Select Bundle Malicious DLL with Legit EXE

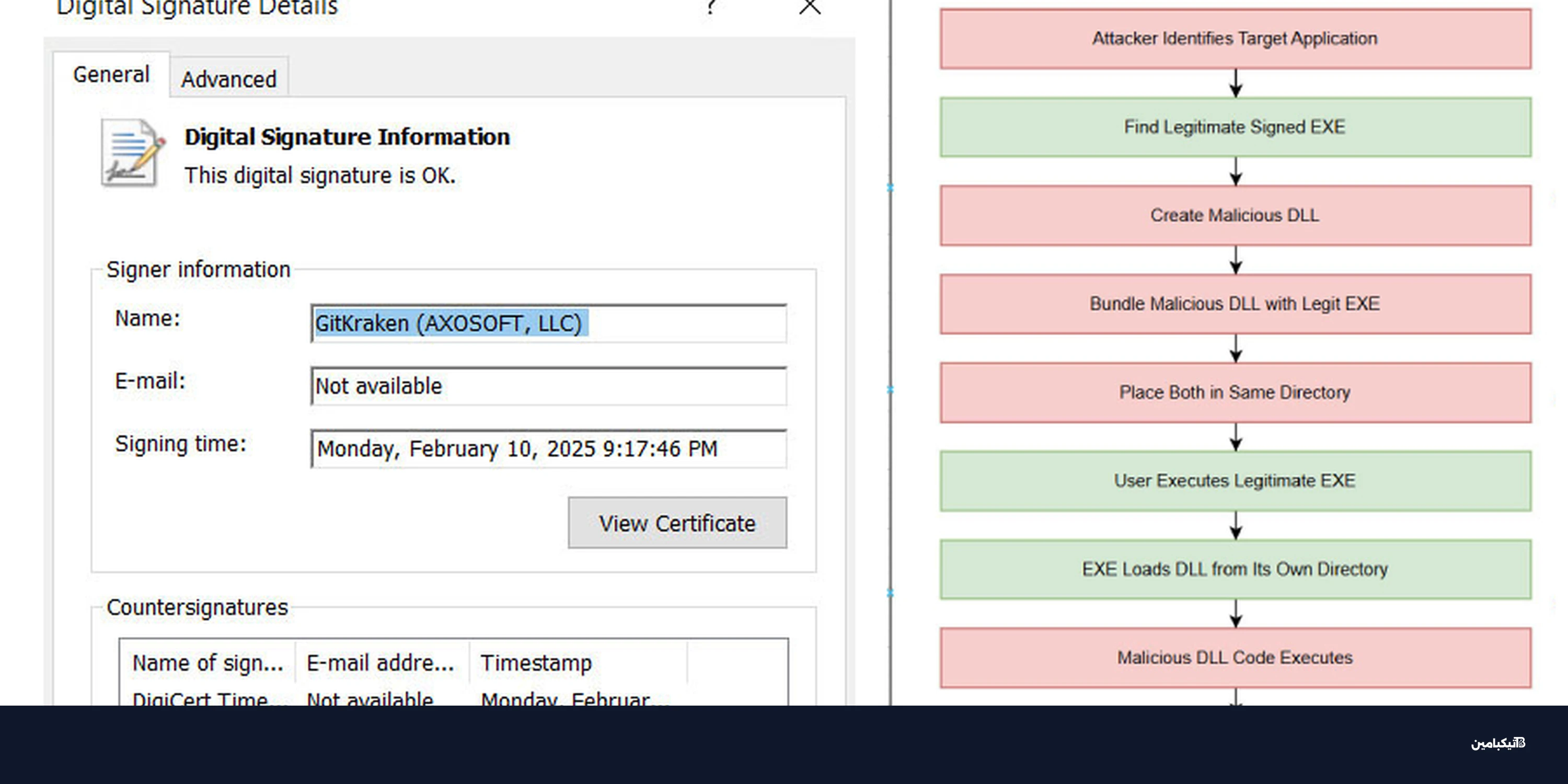pyautogui.click(x=1235, y=304)
